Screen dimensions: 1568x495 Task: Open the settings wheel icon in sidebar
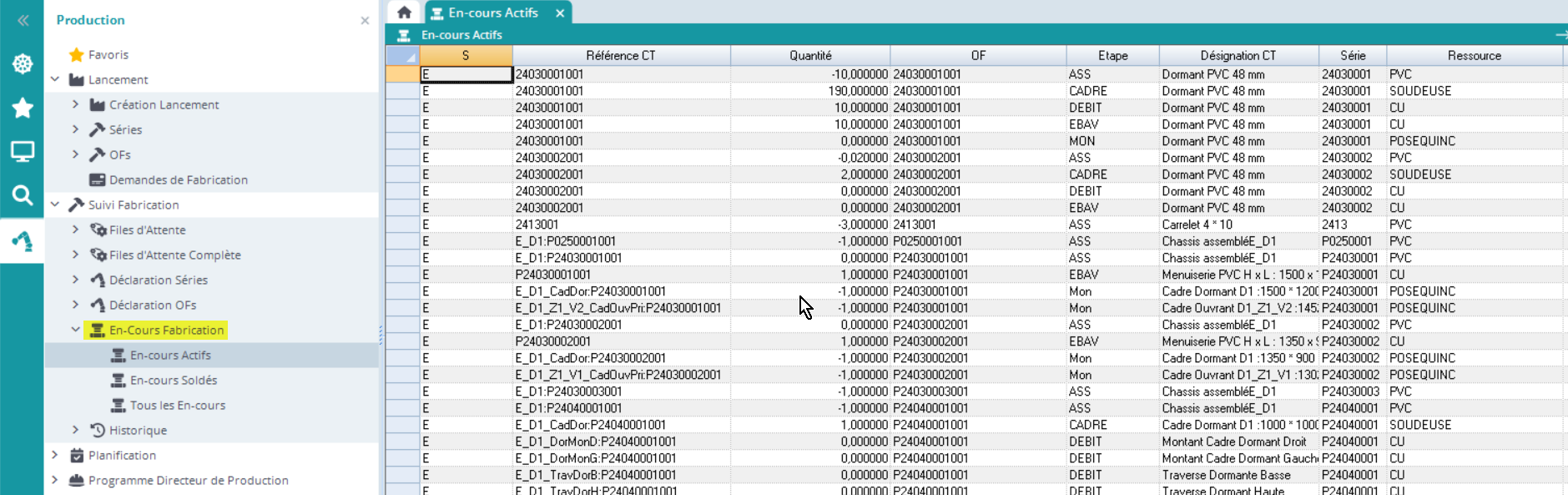tap(23, 64)
